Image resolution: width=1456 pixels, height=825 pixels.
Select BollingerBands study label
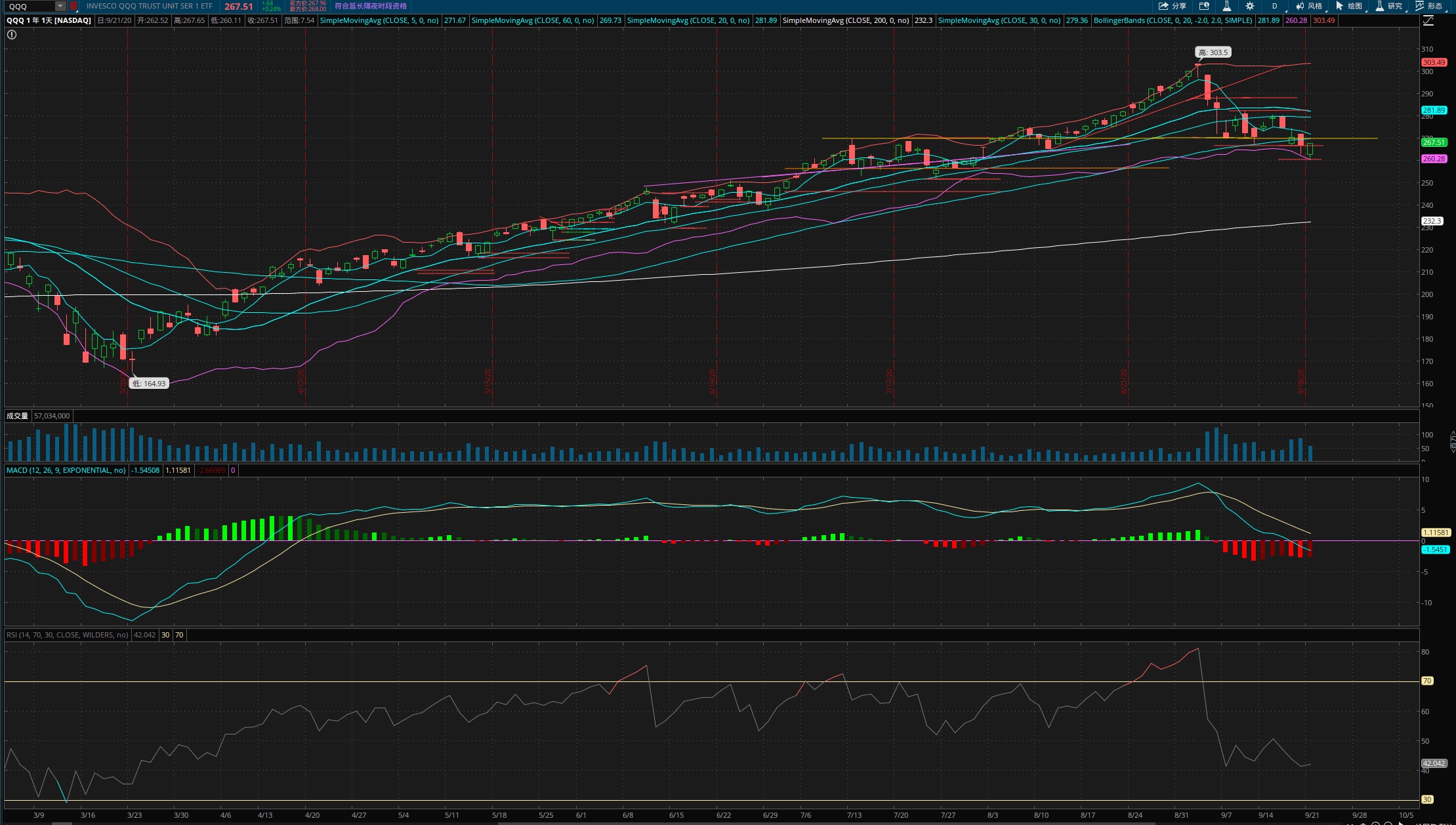pos(1173,20)
